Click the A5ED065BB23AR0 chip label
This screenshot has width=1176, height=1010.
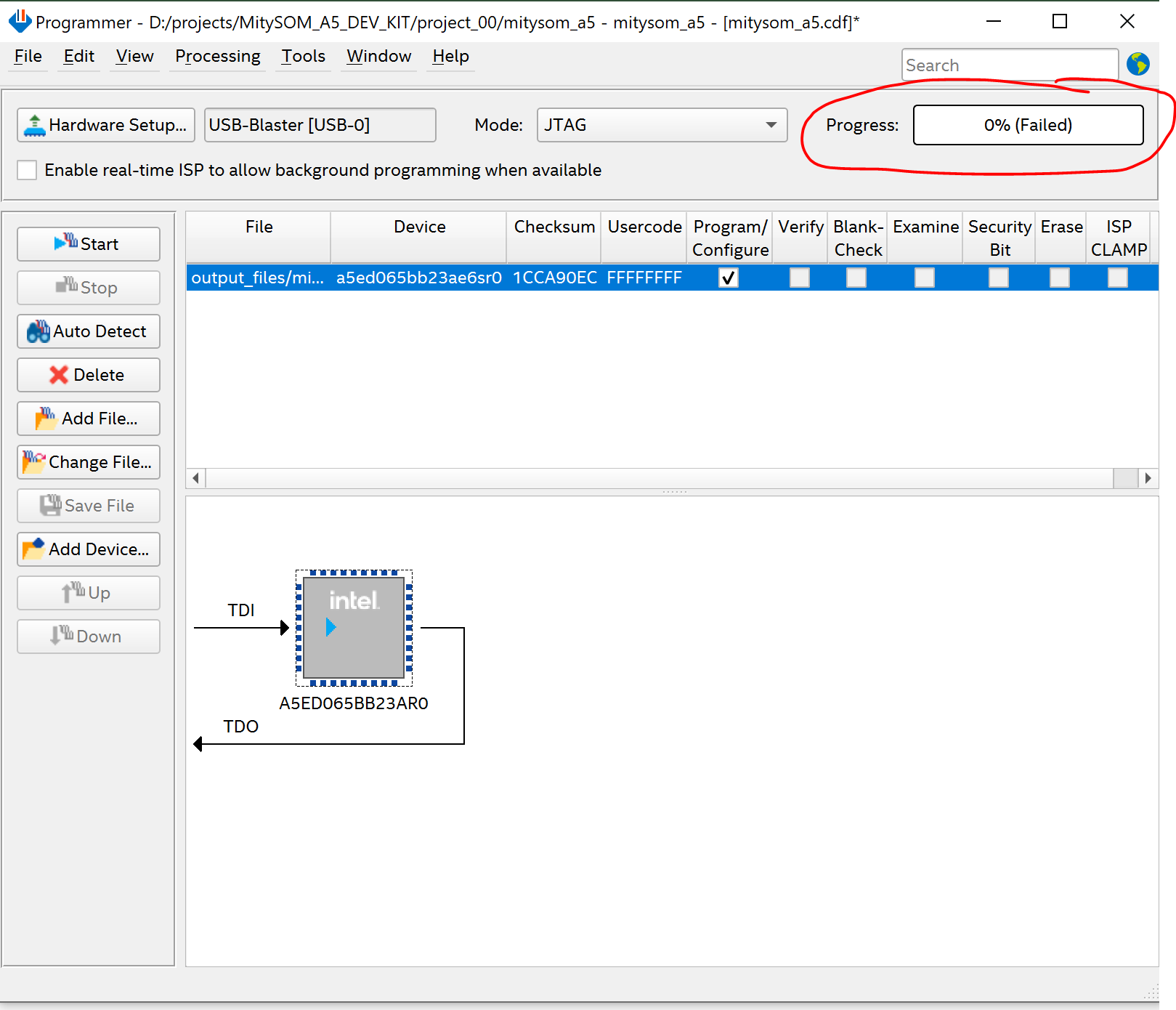[354, 703]
